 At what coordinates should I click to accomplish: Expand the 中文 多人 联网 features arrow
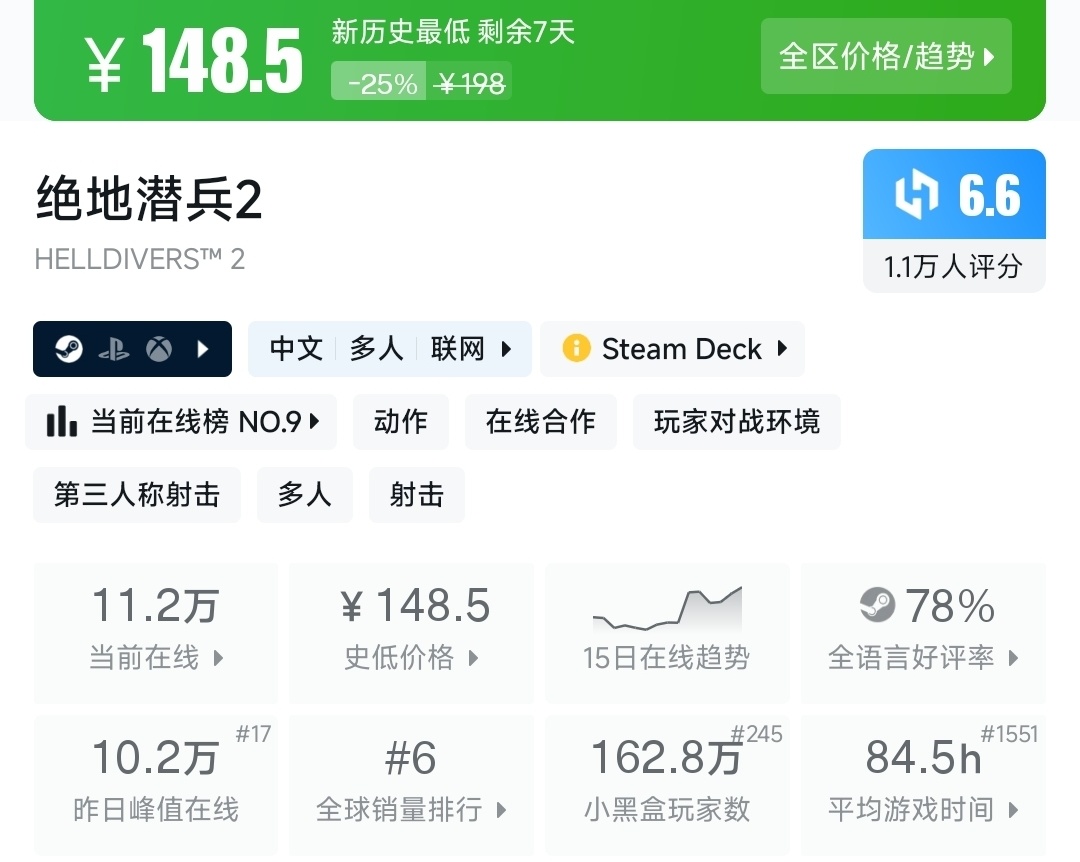pyautogui.click(x=506, y=349)
